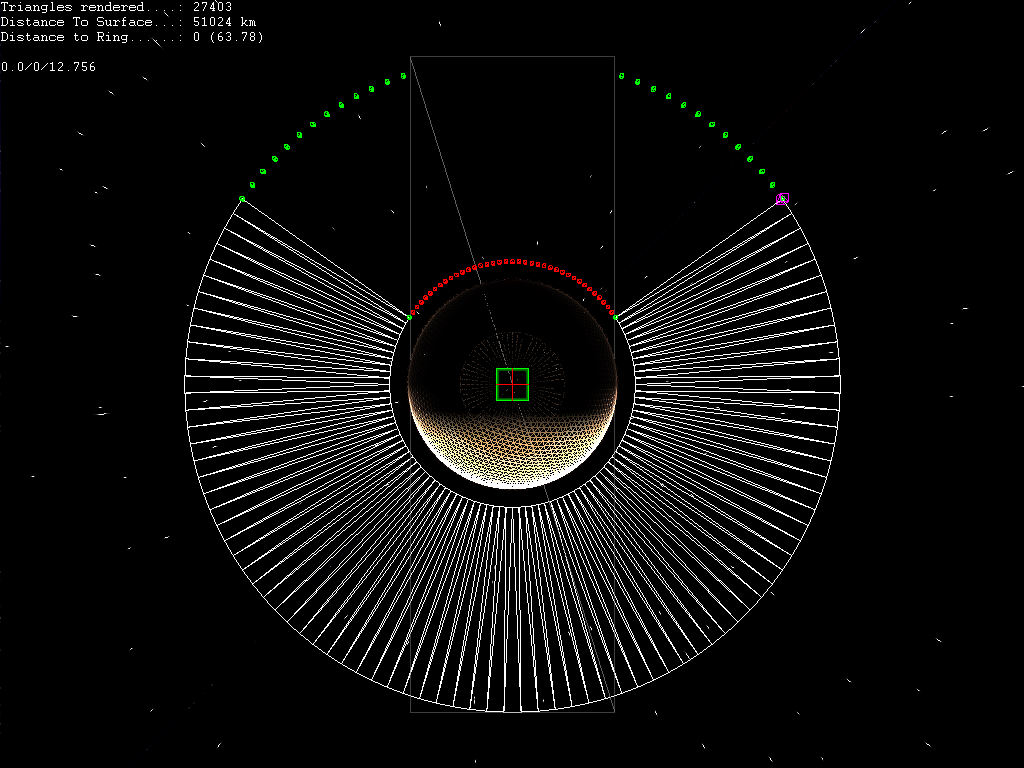Click the 'Triangles rendered' readout text
The image size is (1024, 768).
pyautogui.click(x=116, y=7)
